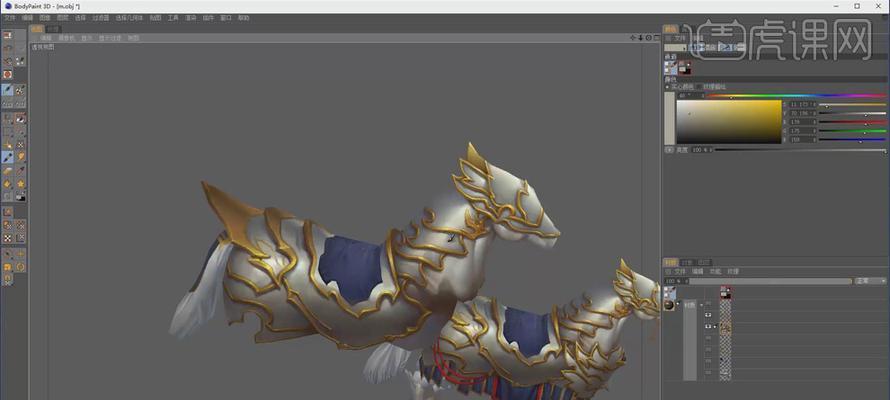This screenshot has height=400, width=890.
Task: Click the hue degree input field
Action: [689, 96]
